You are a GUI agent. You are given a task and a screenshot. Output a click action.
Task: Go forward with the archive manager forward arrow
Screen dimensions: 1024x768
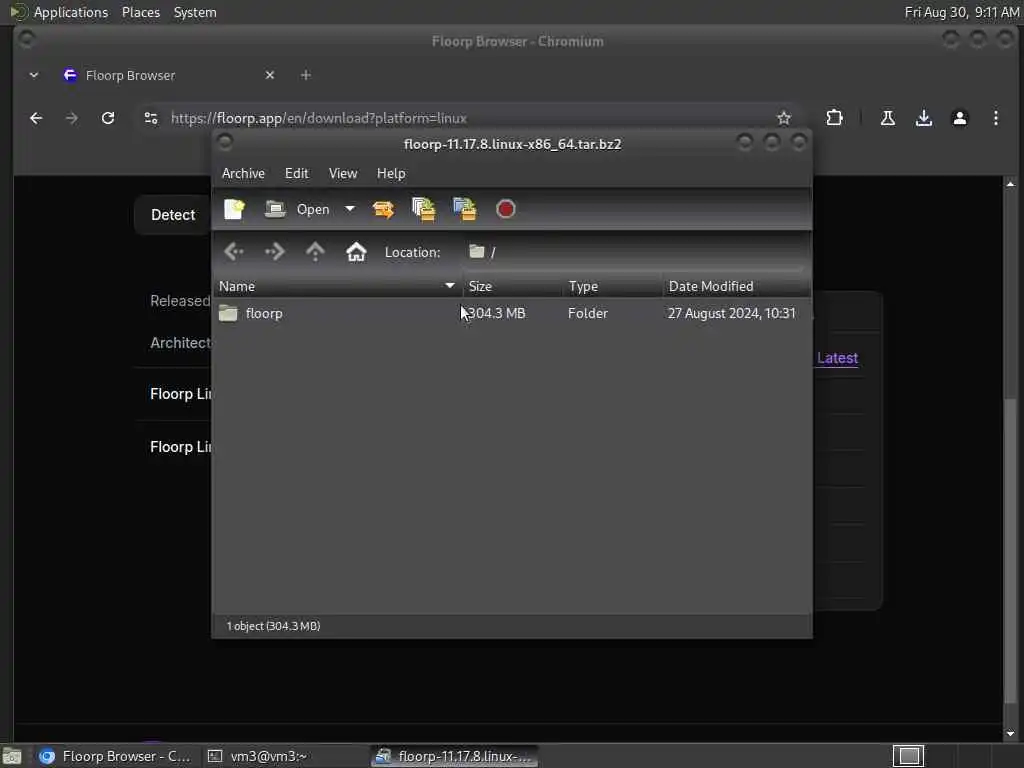click(x=275, y=251)
